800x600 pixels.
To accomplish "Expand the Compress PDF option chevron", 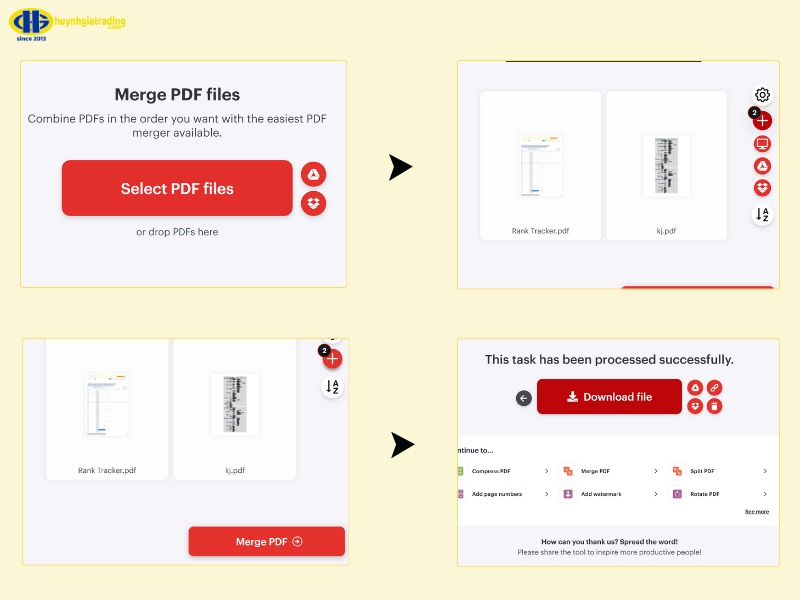I will pos(546,470).
